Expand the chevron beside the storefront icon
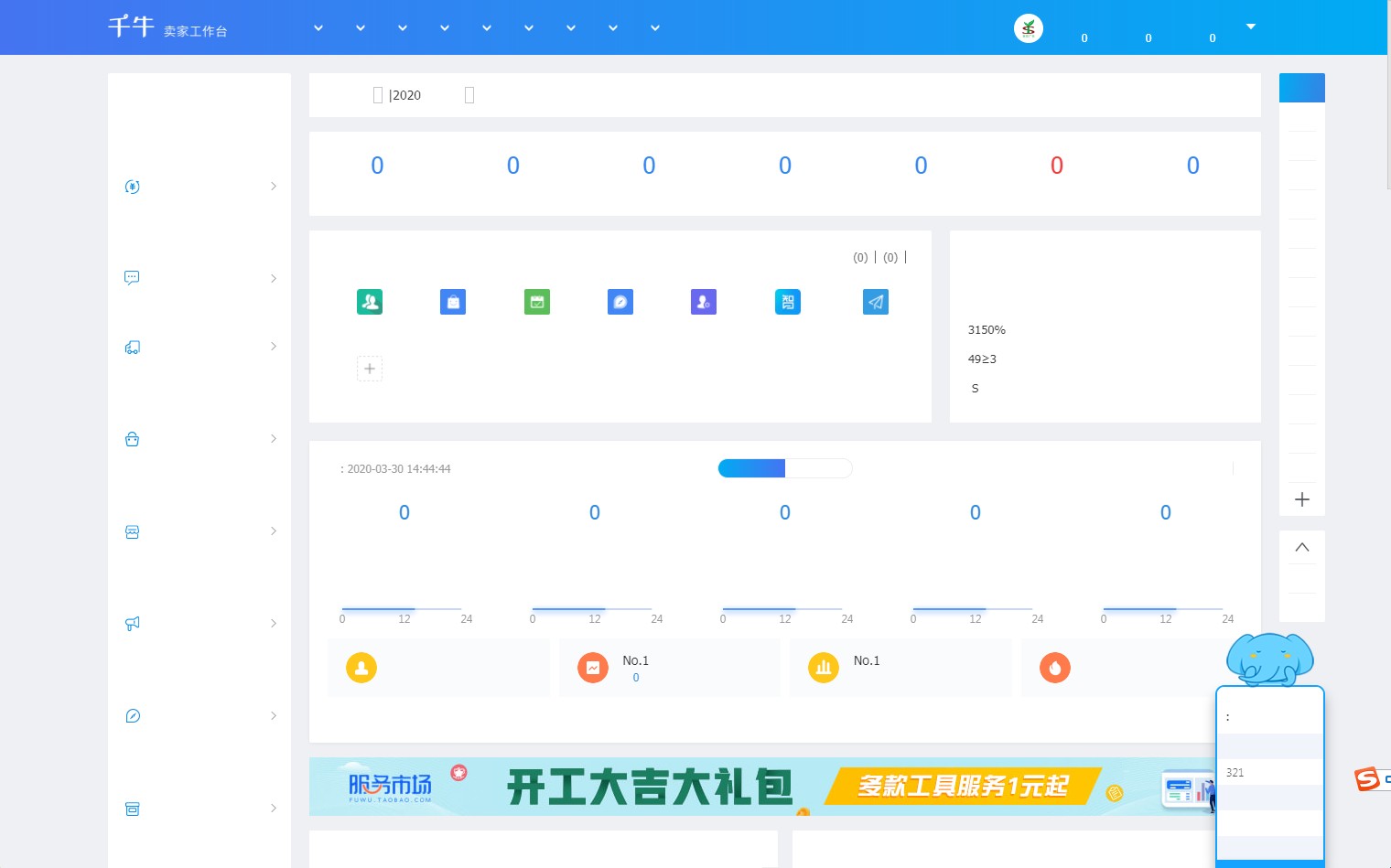 click(x=274, y=531)
